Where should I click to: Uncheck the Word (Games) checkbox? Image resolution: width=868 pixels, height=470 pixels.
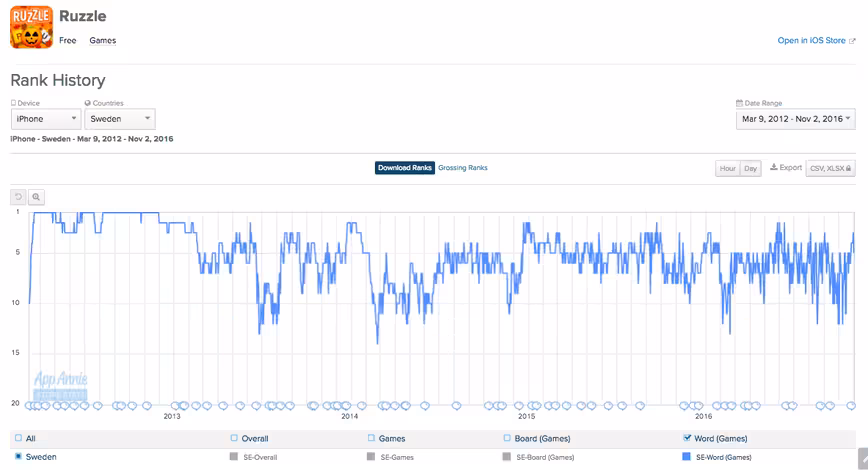[x=687, y=438]
